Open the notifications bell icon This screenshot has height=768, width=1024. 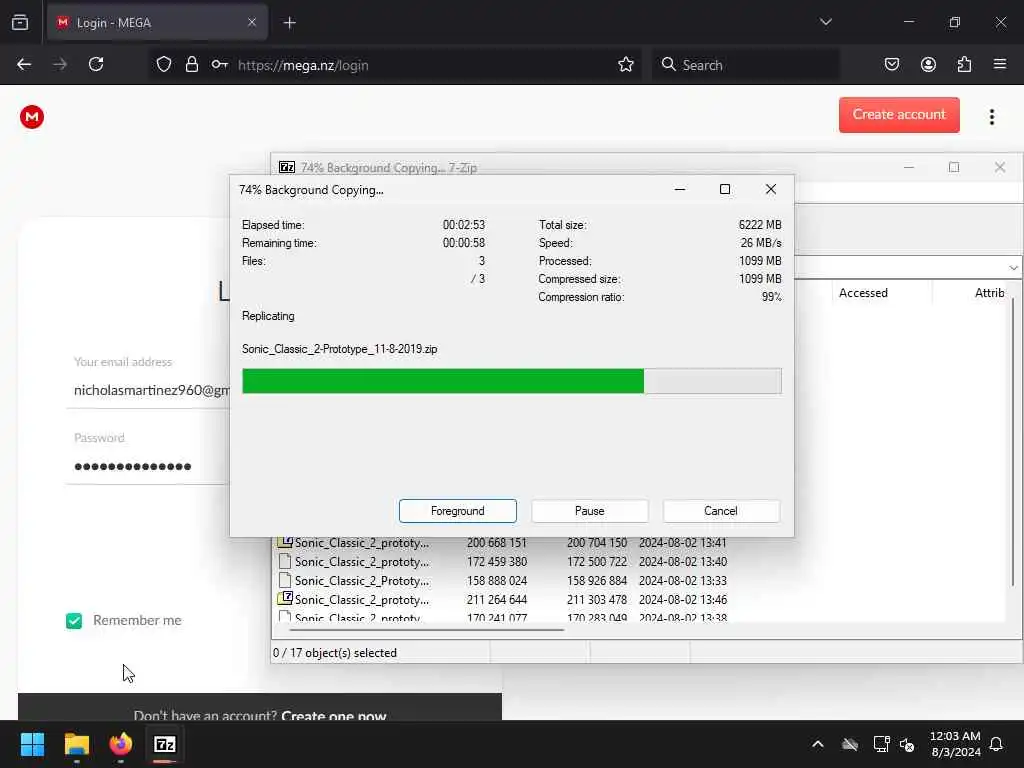pos(996,744)
